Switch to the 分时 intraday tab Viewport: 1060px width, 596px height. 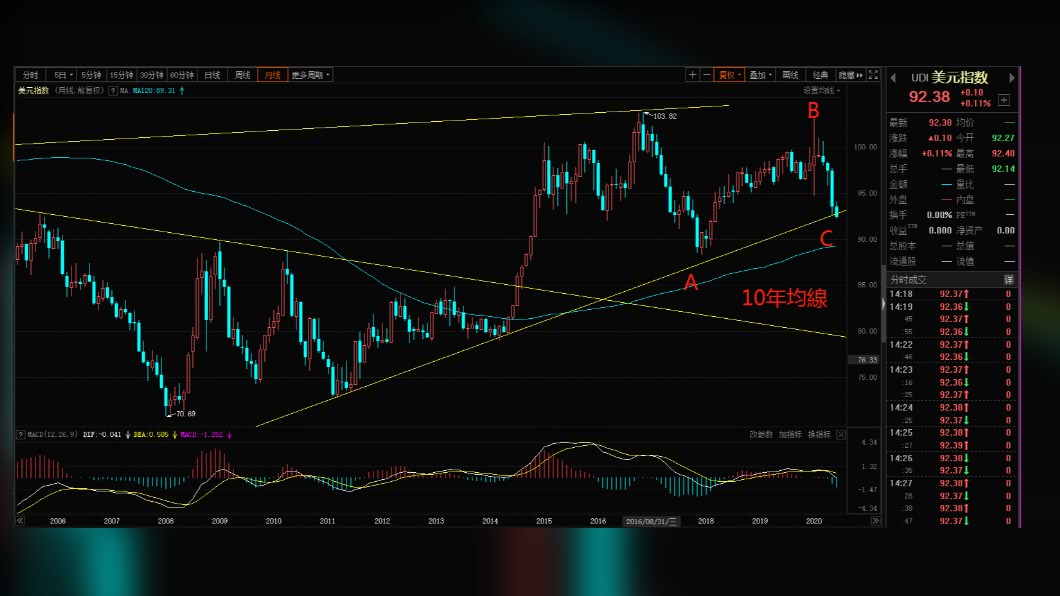point(30,75)
